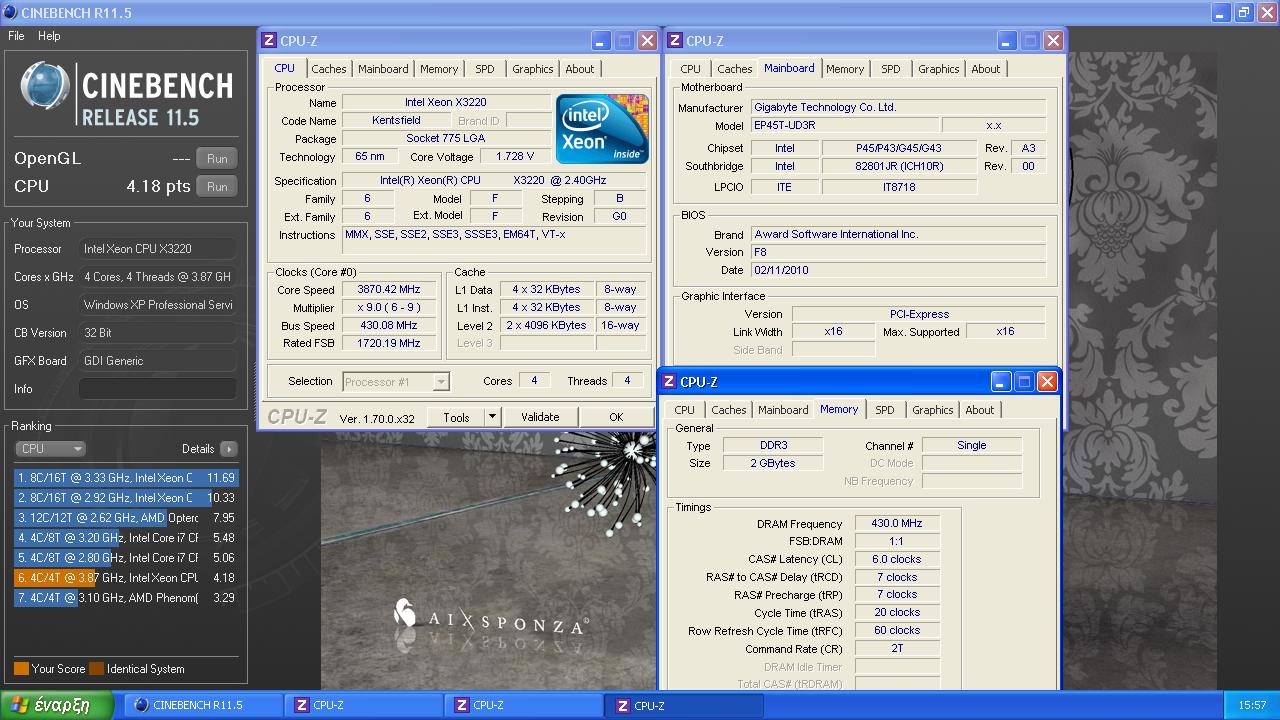Open the Processor #1 selection dropdown
This screenshot has width=1280, height=720.
click(x=396, y=381)
